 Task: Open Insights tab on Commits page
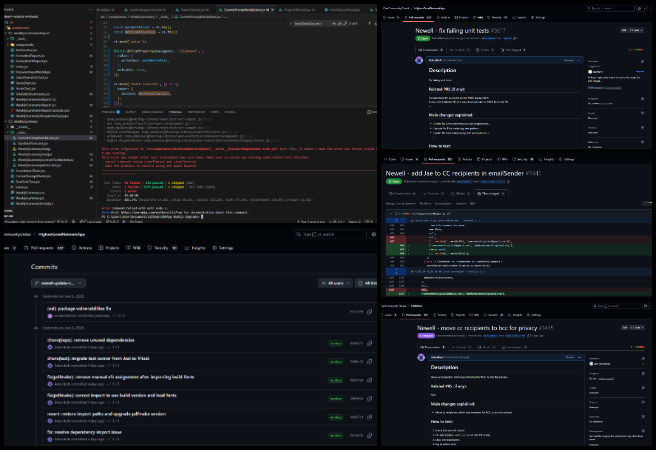pos(195,248)
